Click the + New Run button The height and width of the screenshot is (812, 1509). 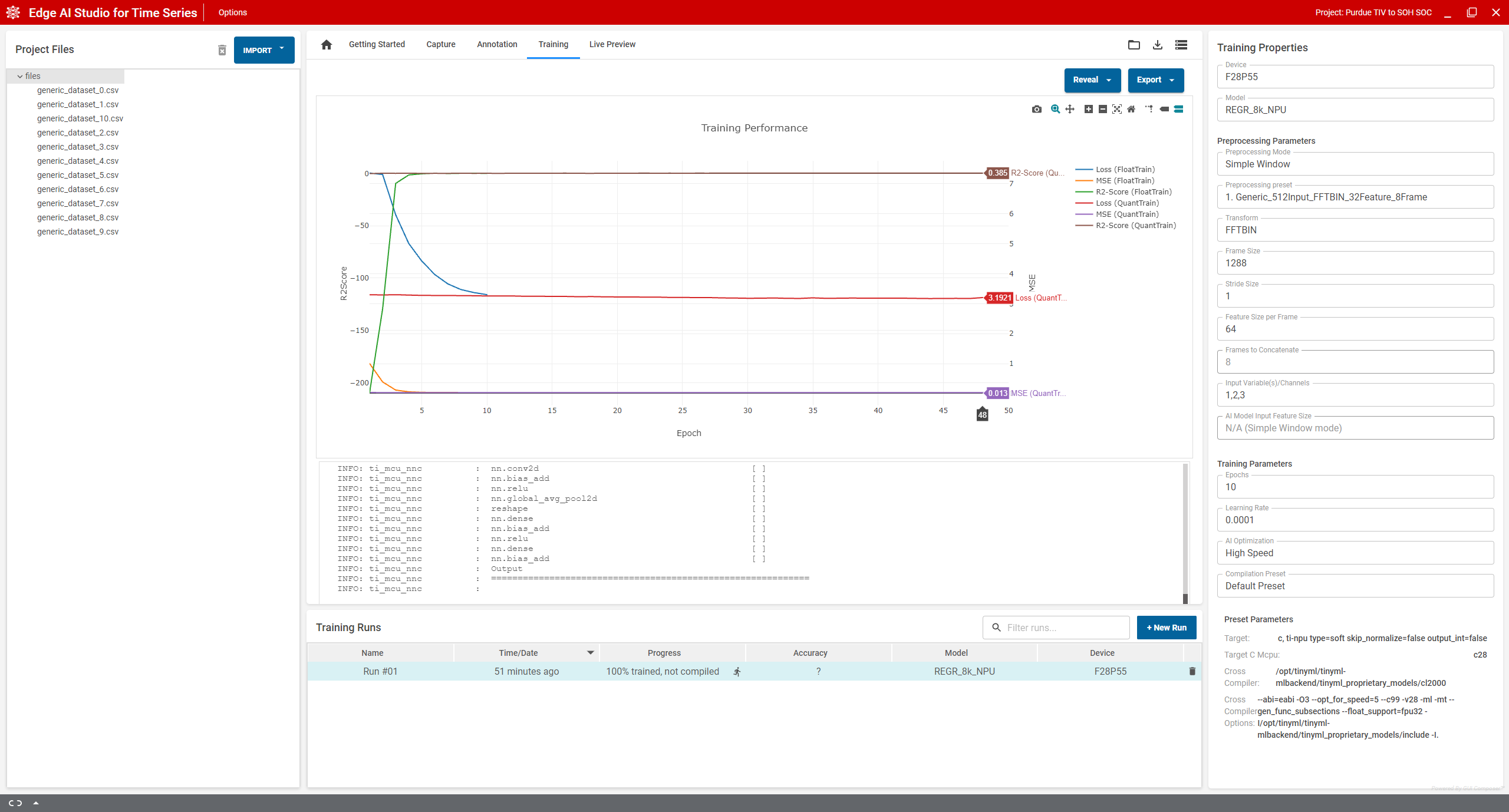click(1167, 628)
